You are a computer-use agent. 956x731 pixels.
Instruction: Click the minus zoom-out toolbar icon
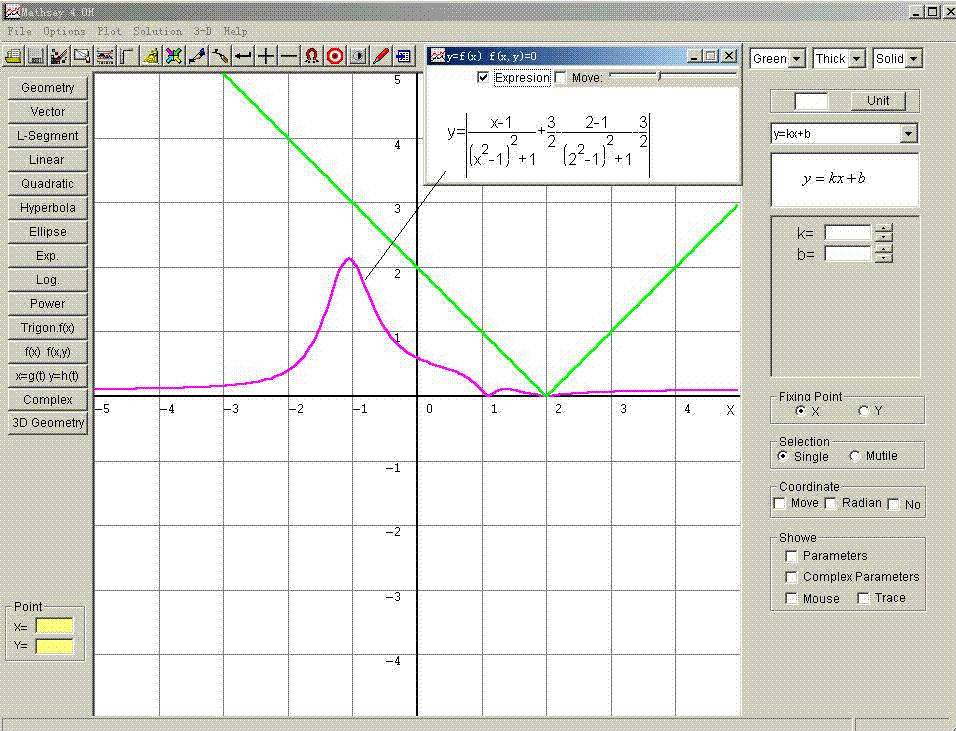(x=288, y=56)
